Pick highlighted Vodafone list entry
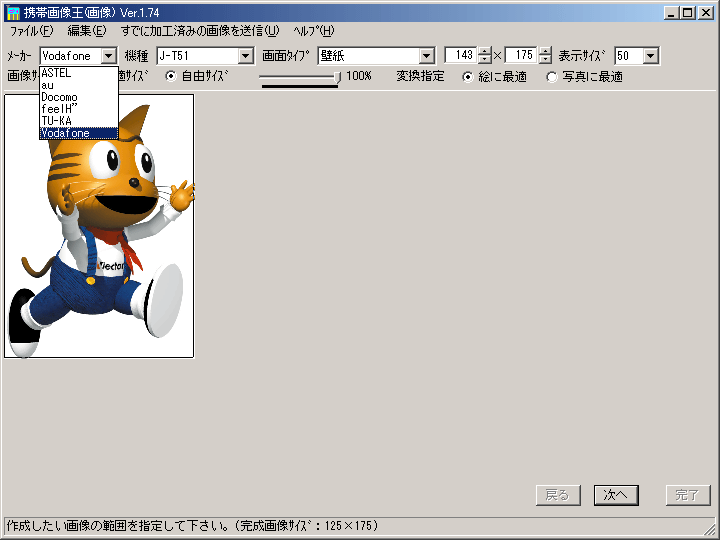Viewport: 720px width, 540px height. (79, 133)
